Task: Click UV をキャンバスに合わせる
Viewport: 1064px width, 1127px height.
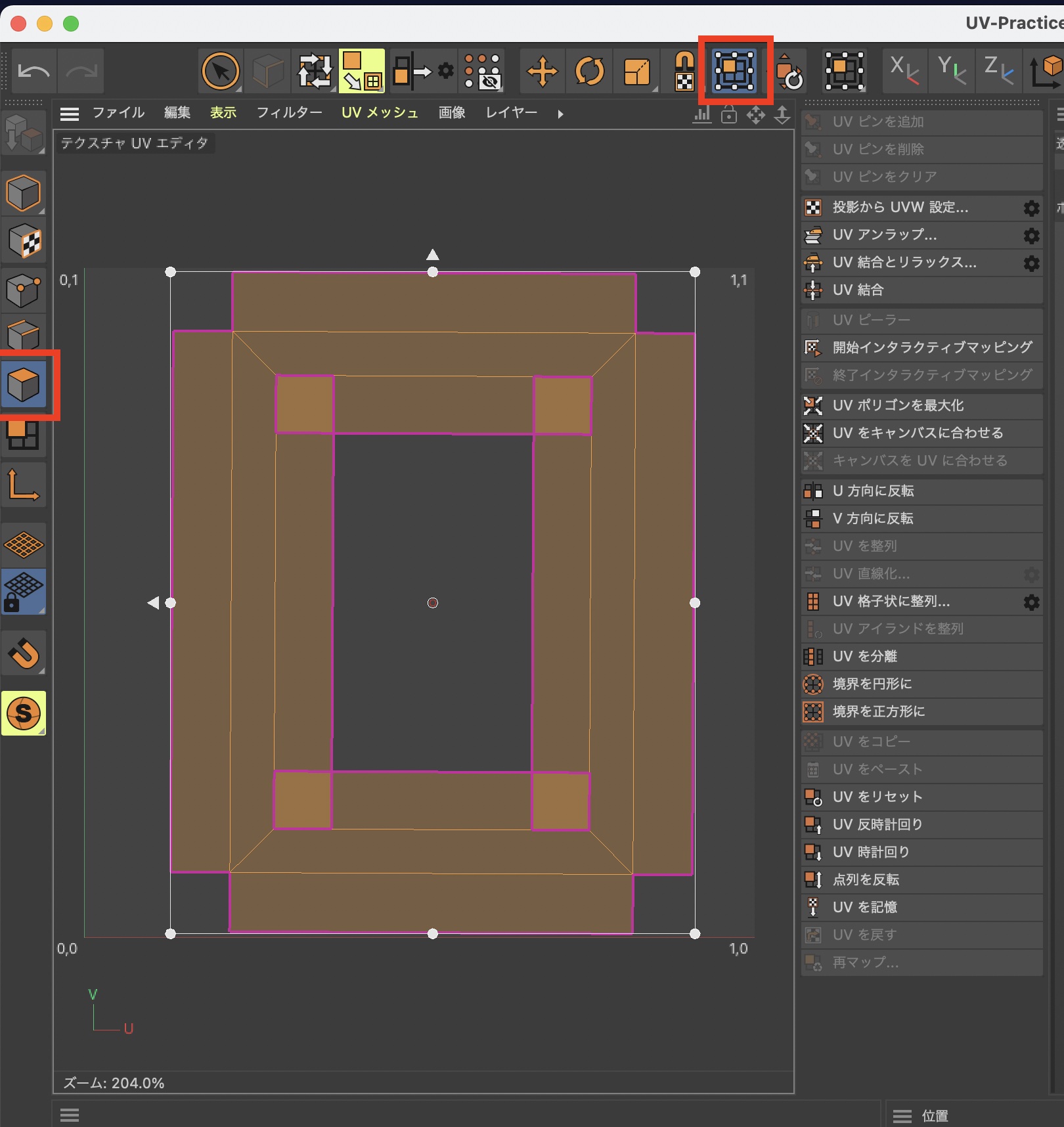Action: coord(918,433)
